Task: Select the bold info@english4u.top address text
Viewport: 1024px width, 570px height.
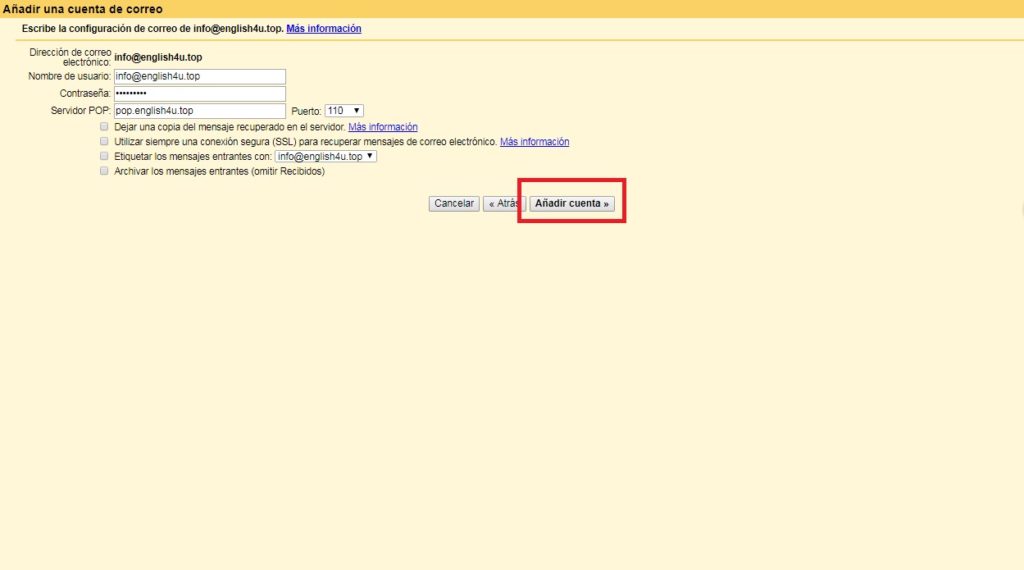Action: click(158, 57)
